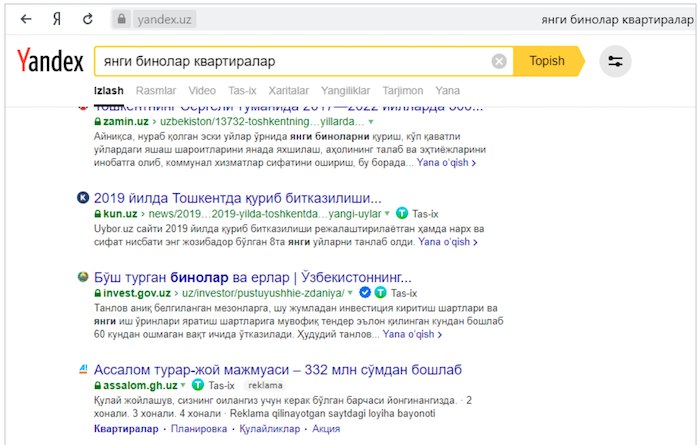Click Yana o'qish in zamin.uz snippet
The height and width of the screenshot is (445, 700).
click(x=446, y=163)
